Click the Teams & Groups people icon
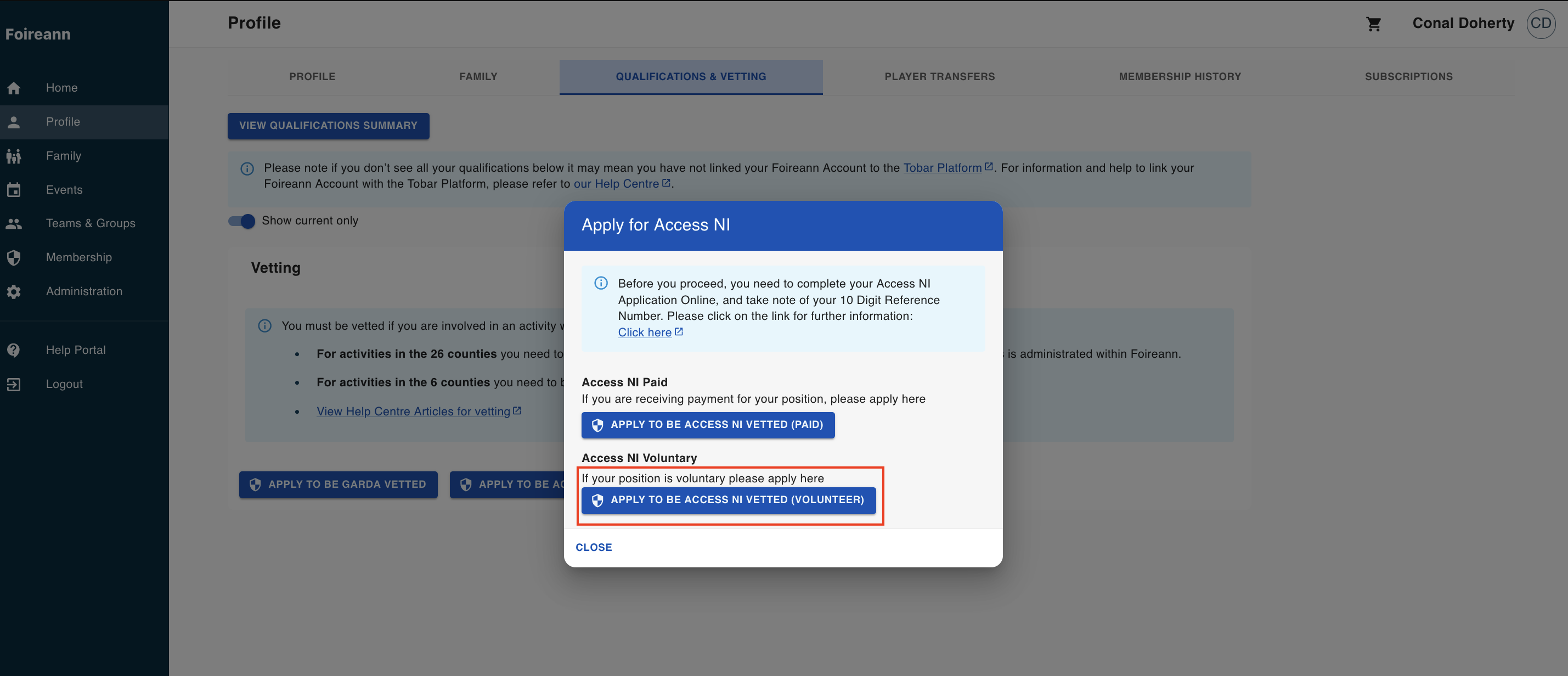Image resolution: width=1568 pixels, height=676 pixels. click(x=14, y=223)
